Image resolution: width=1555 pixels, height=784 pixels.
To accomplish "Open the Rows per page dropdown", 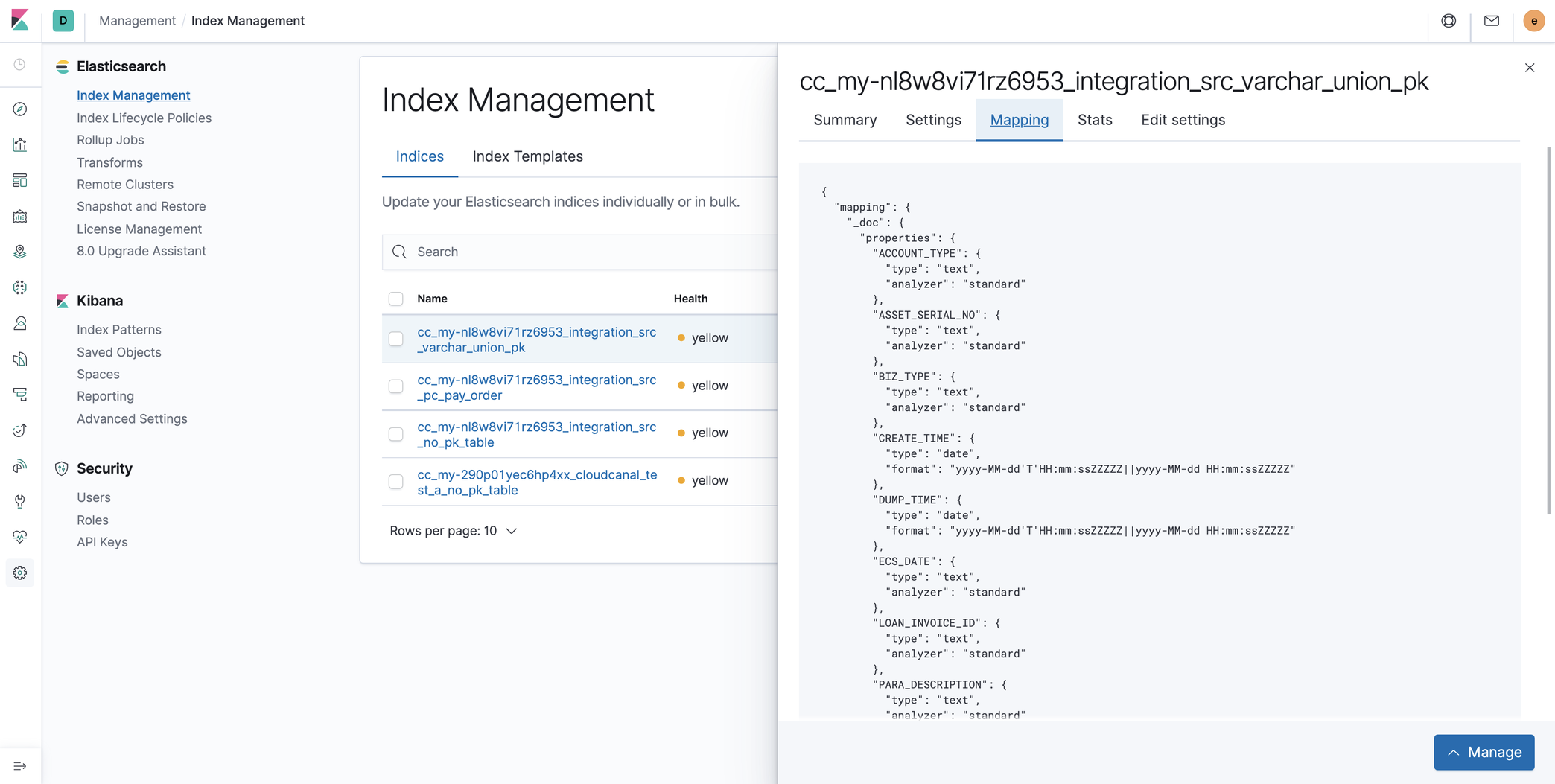I will 453,531.
